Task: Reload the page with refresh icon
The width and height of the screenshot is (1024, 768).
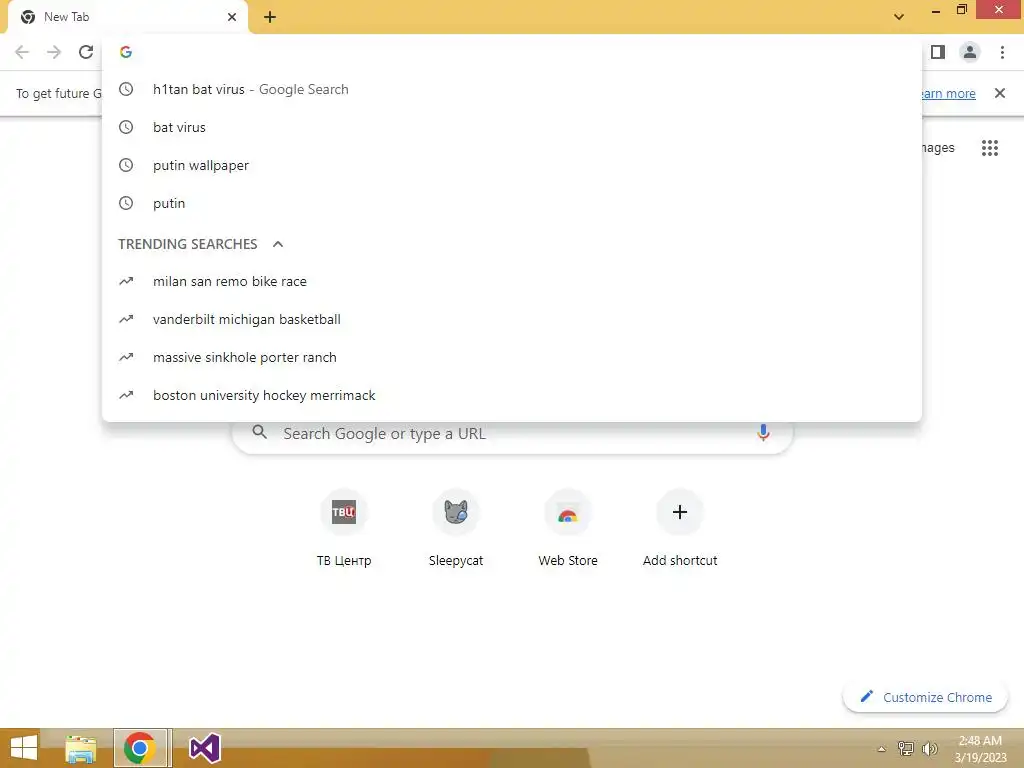Action: (86, 52)
